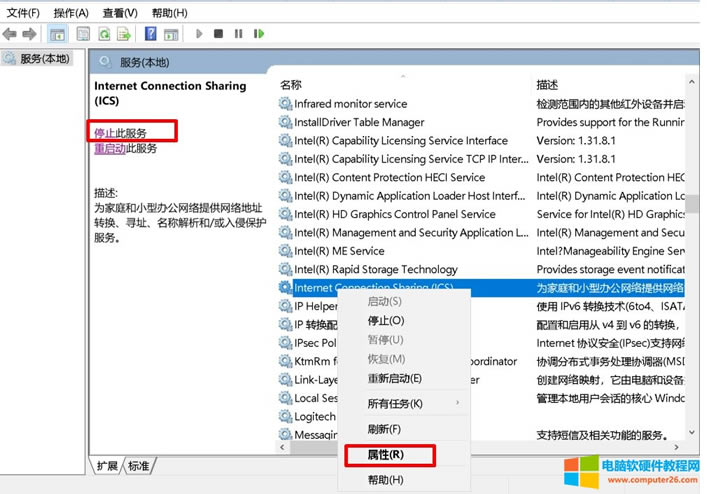Click the Start service play button

[199, 34]
